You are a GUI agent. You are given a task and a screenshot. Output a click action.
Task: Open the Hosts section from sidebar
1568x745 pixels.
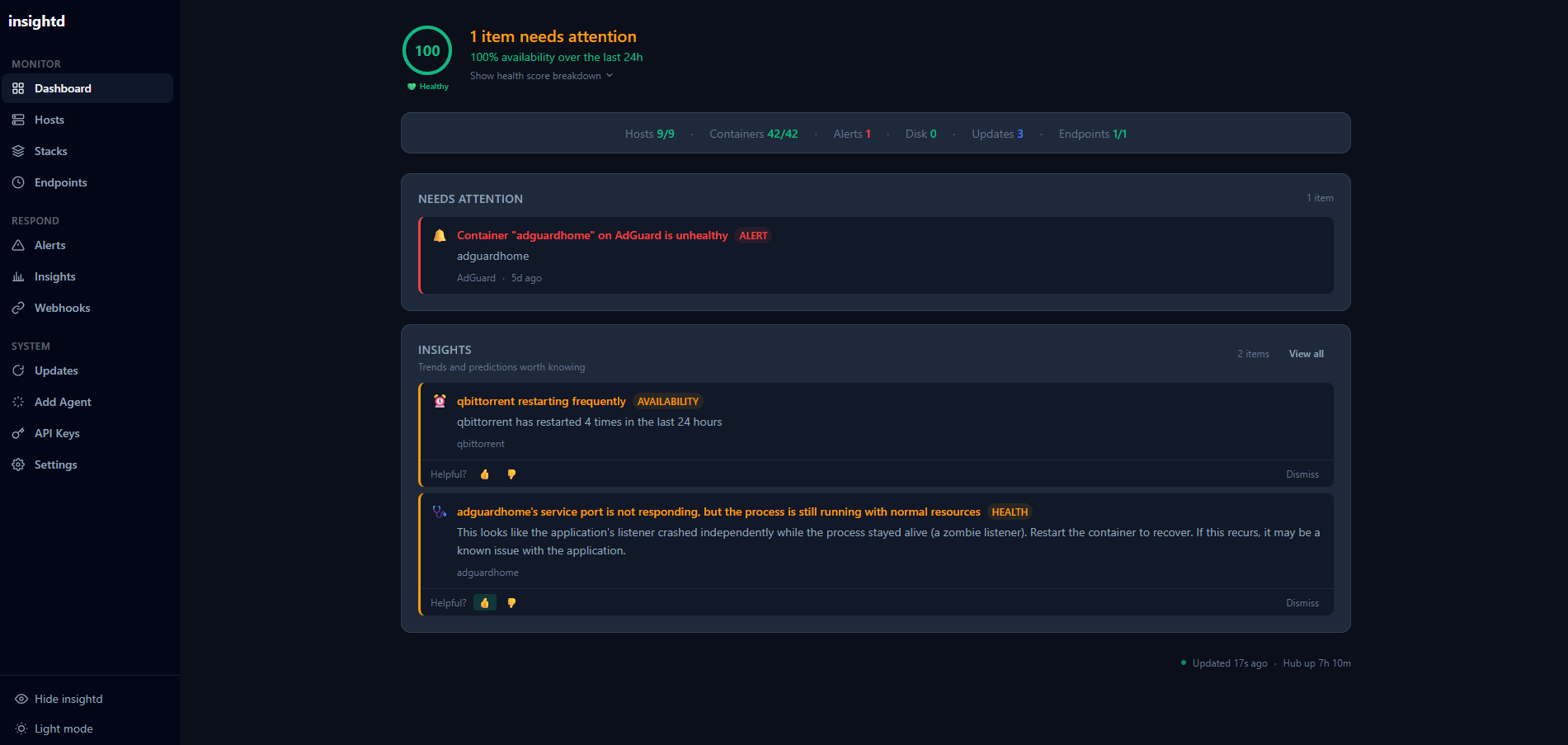(x=49, y=120)
